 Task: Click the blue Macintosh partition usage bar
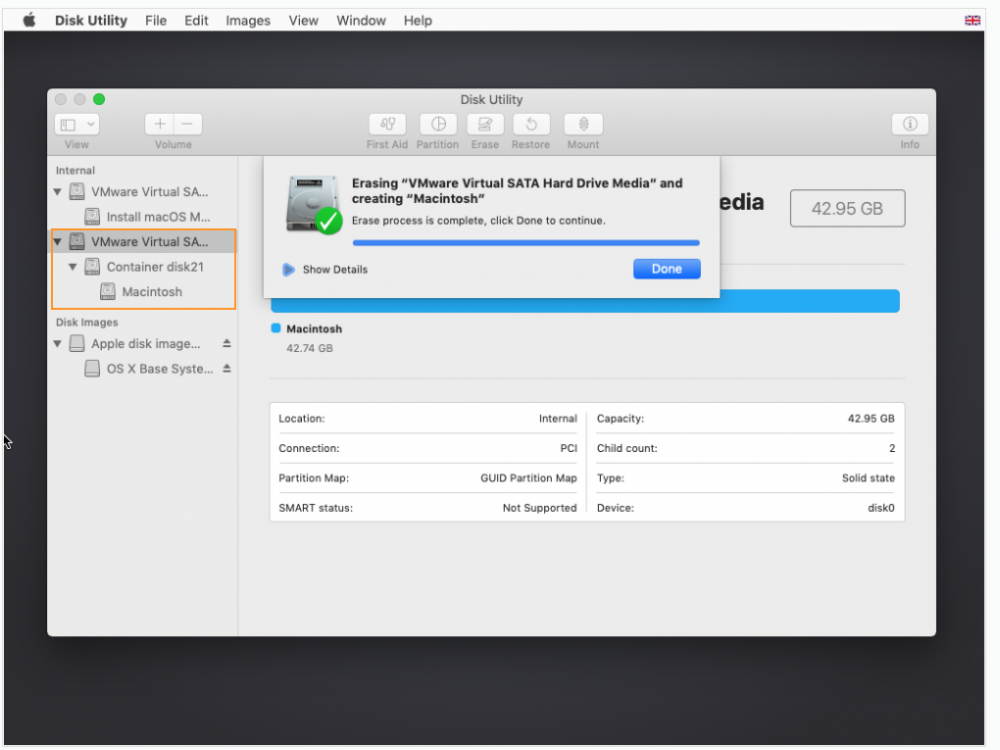(585, 301)
